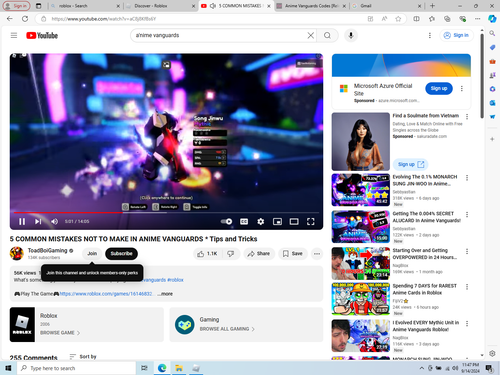This screenshot has height=375, width=500.
Task: Clear the YouTube search box text
Action: (x=310, y=35)
